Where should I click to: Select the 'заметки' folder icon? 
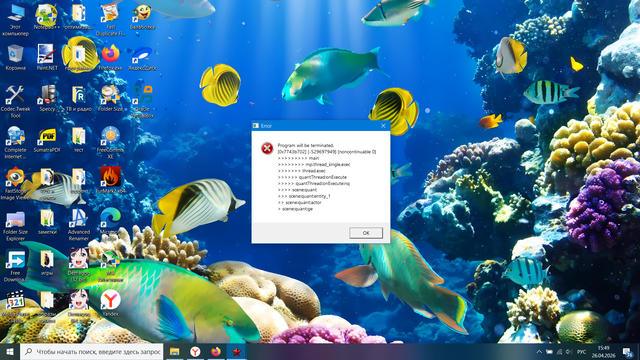pos(47,222)
